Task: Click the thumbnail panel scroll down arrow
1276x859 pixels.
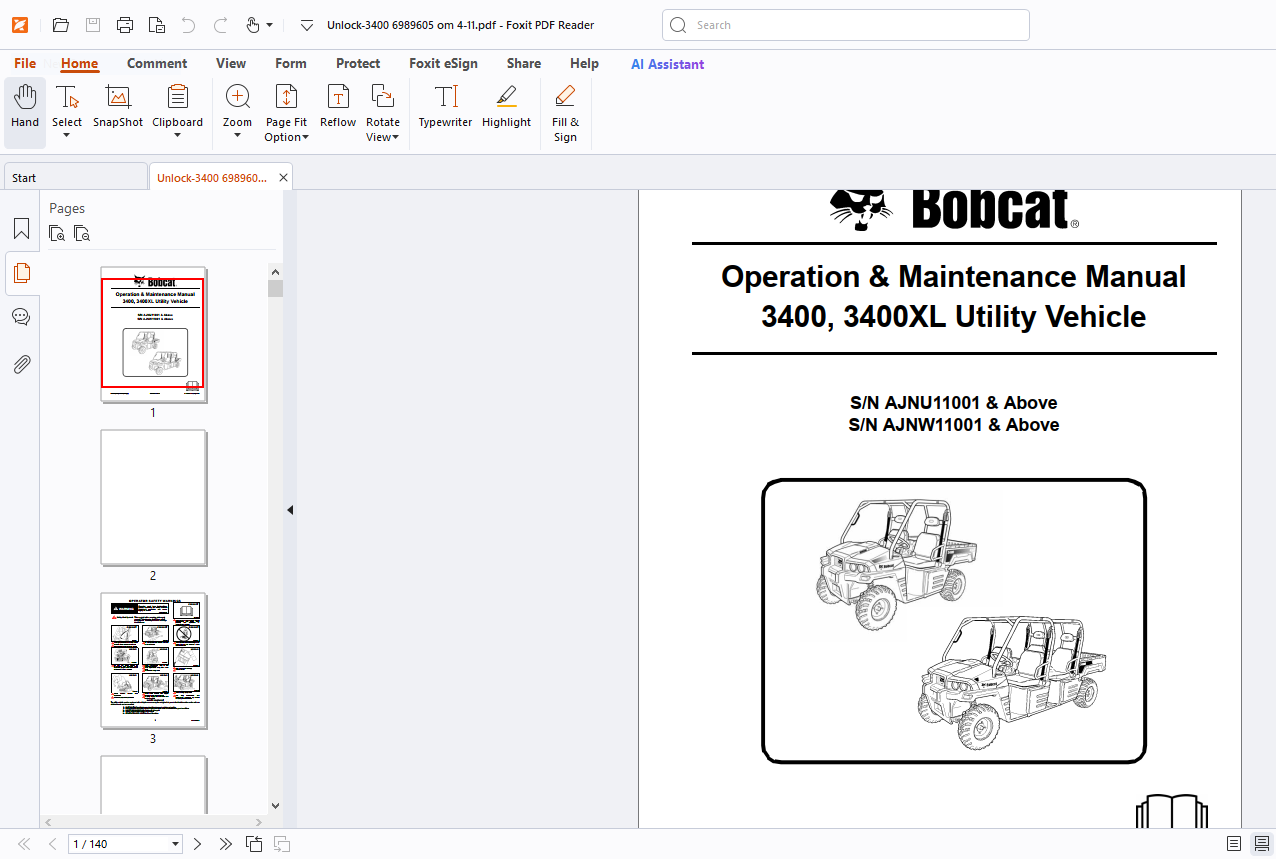Action: pos(275,805)
